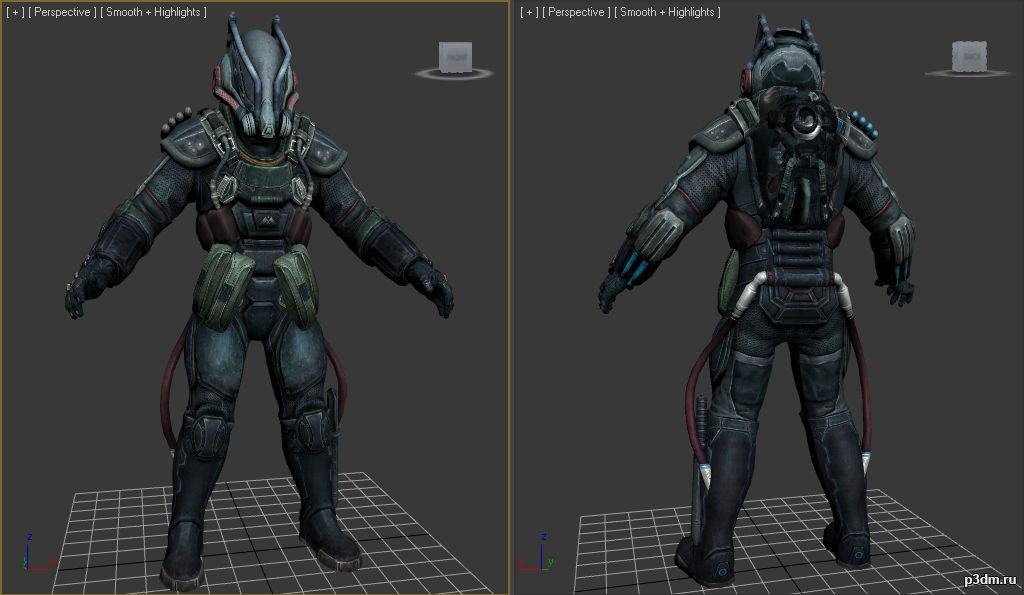
Task: Open the Perspective view menu in left viewport
Action: pyautogui.click(x=62, y=12)
